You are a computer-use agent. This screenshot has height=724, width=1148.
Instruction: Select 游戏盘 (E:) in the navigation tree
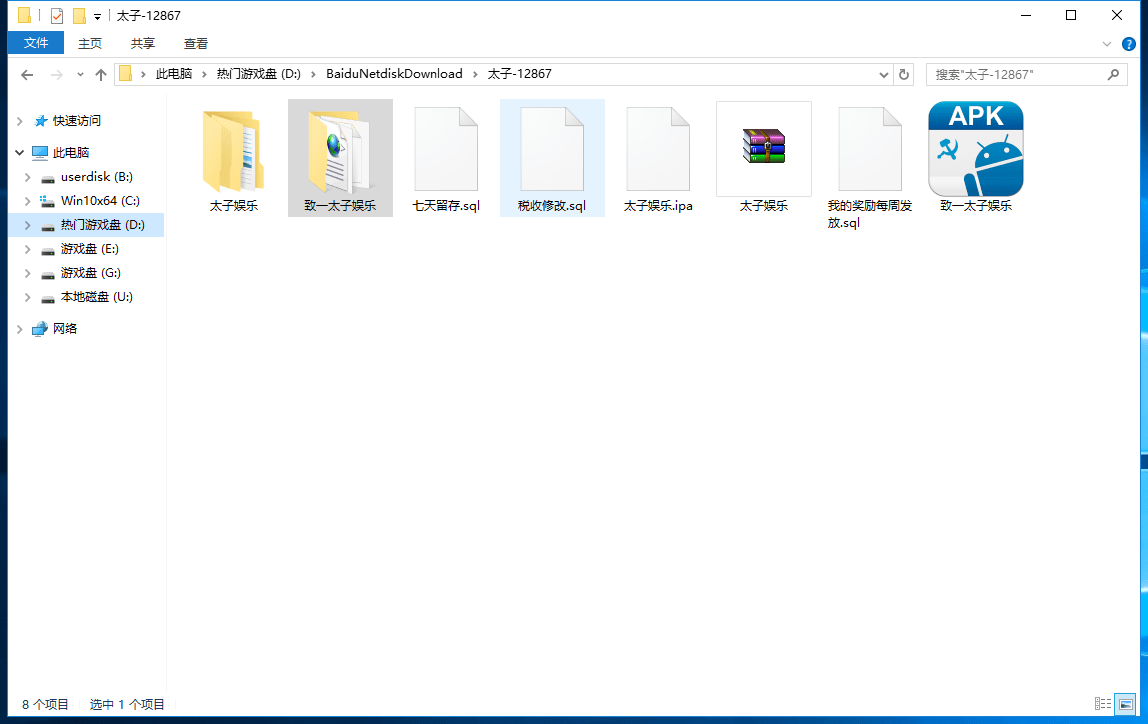pos(89,249)
